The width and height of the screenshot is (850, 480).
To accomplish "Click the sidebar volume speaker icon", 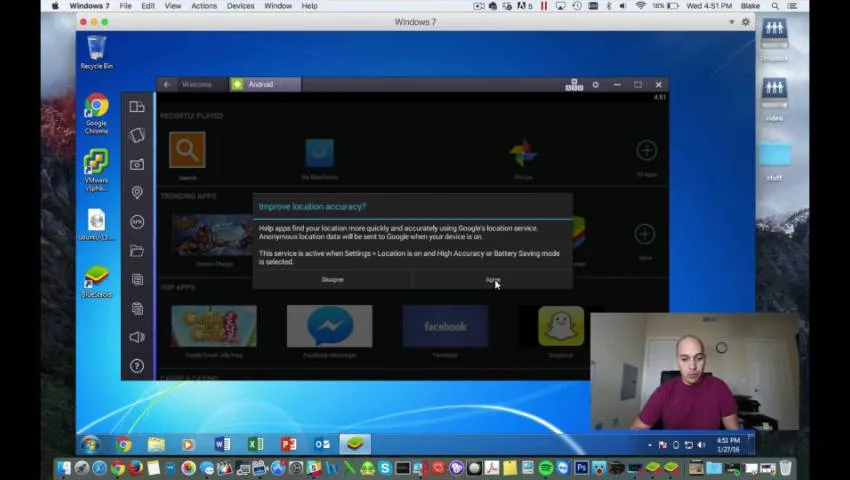I will (x=137, y=337).
